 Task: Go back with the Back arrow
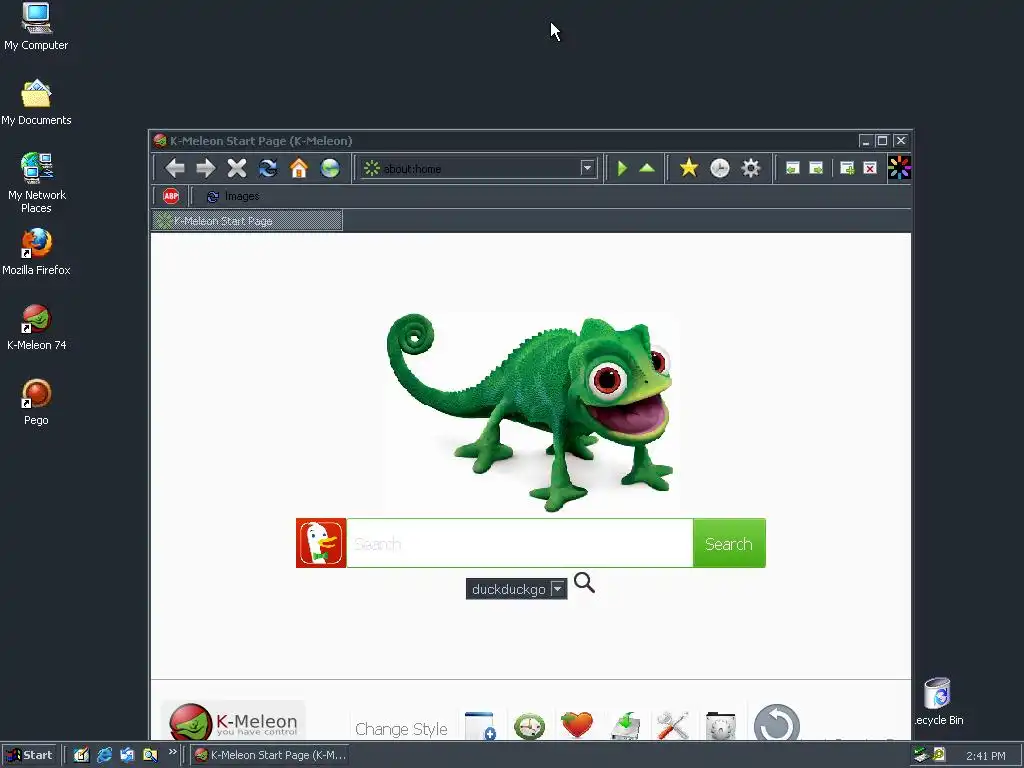point(174,168)
